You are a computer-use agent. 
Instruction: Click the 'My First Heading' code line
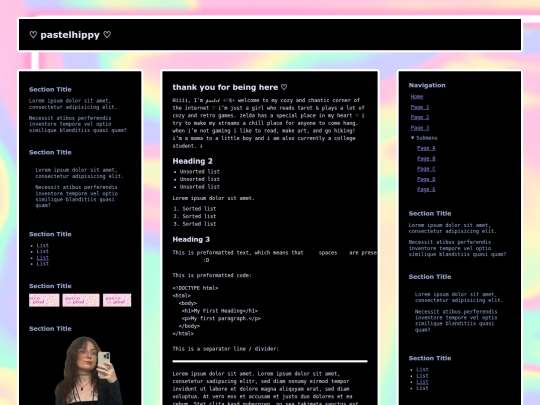coord(220,311)
